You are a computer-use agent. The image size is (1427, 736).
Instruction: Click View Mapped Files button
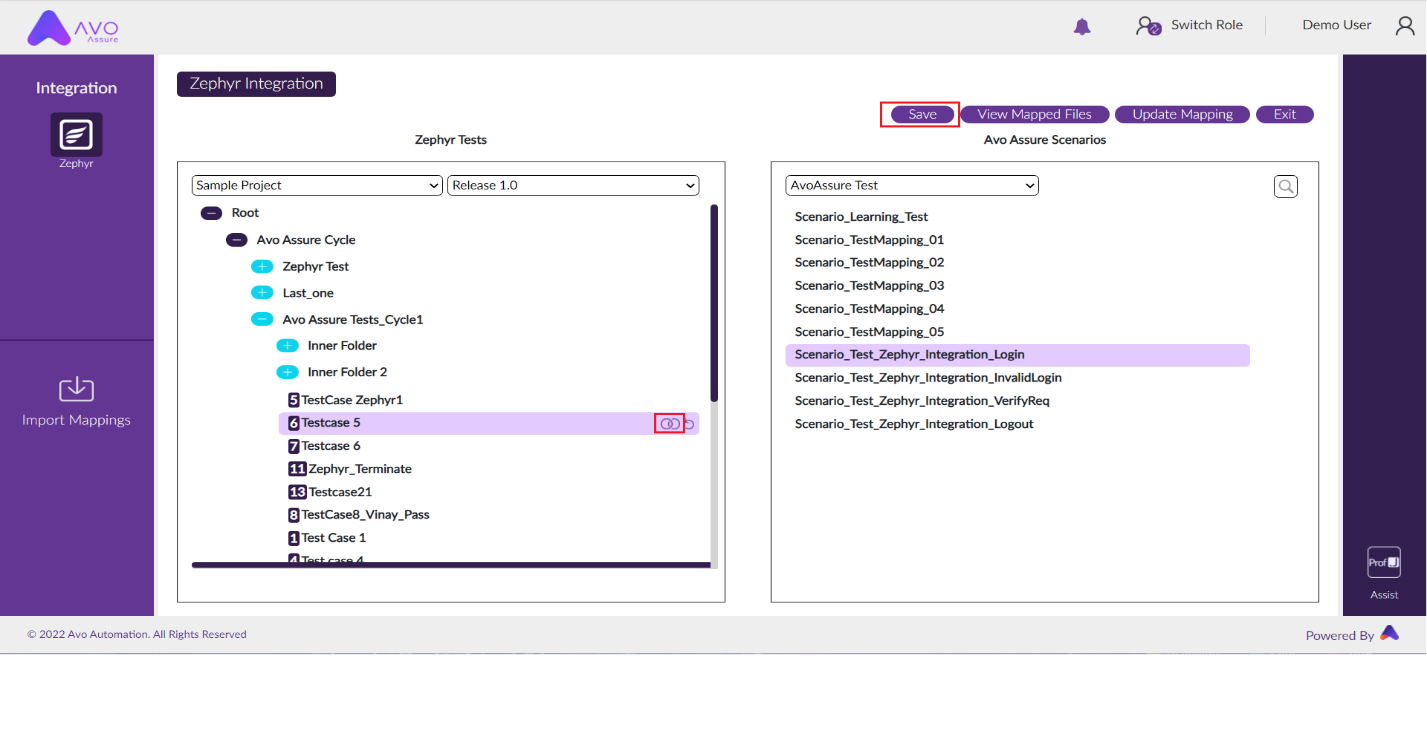coord(1034,114)
